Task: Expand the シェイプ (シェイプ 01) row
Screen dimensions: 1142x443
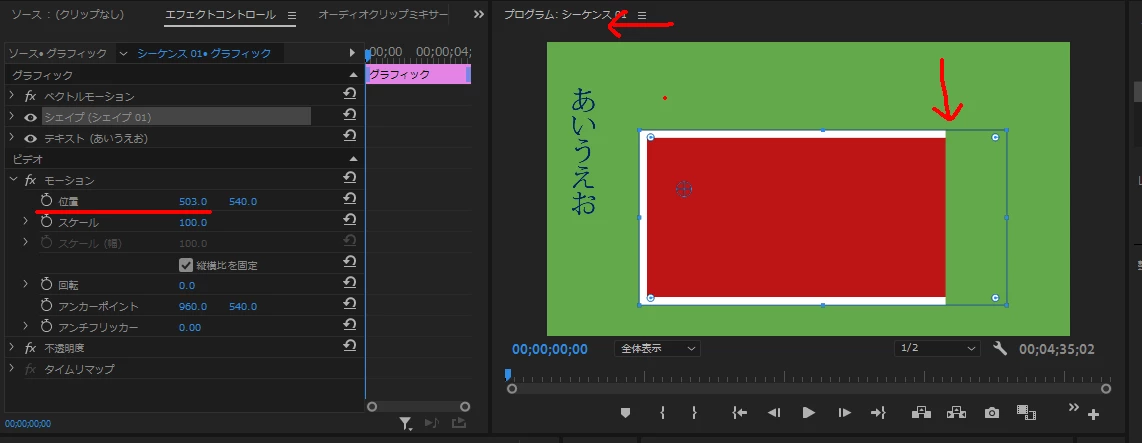Action: (x=12, y=117)
